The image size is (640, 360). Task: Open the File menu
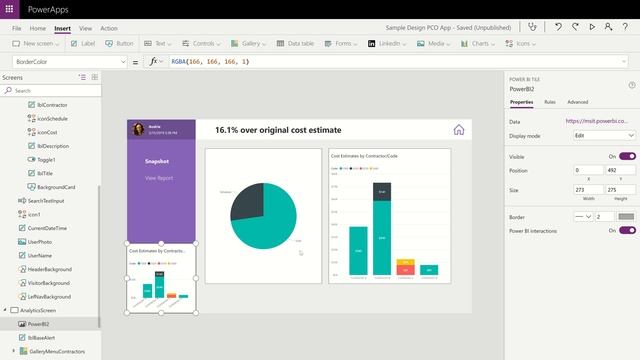click(x=17, y=28)
